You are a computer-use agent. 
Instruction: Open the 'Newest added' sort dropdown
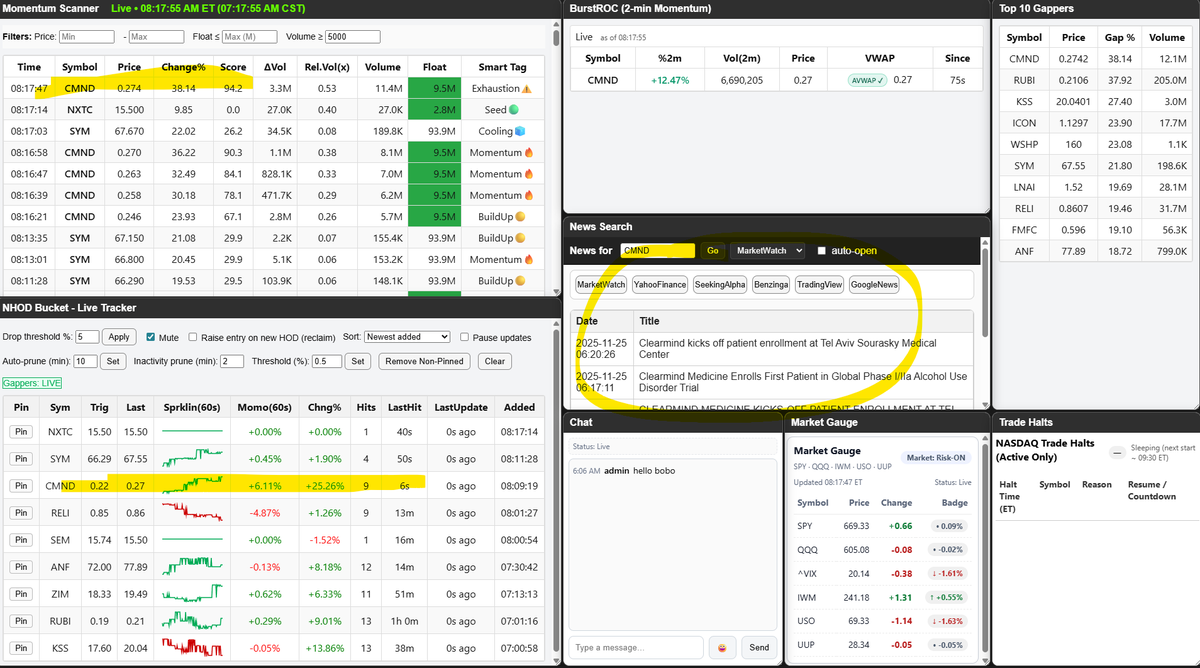tap(408, 337)
